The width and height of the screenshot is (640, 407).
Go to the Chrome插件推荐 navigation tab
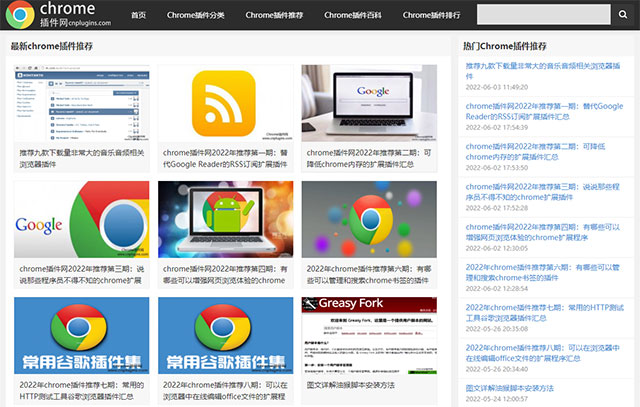tap(274, 15)
